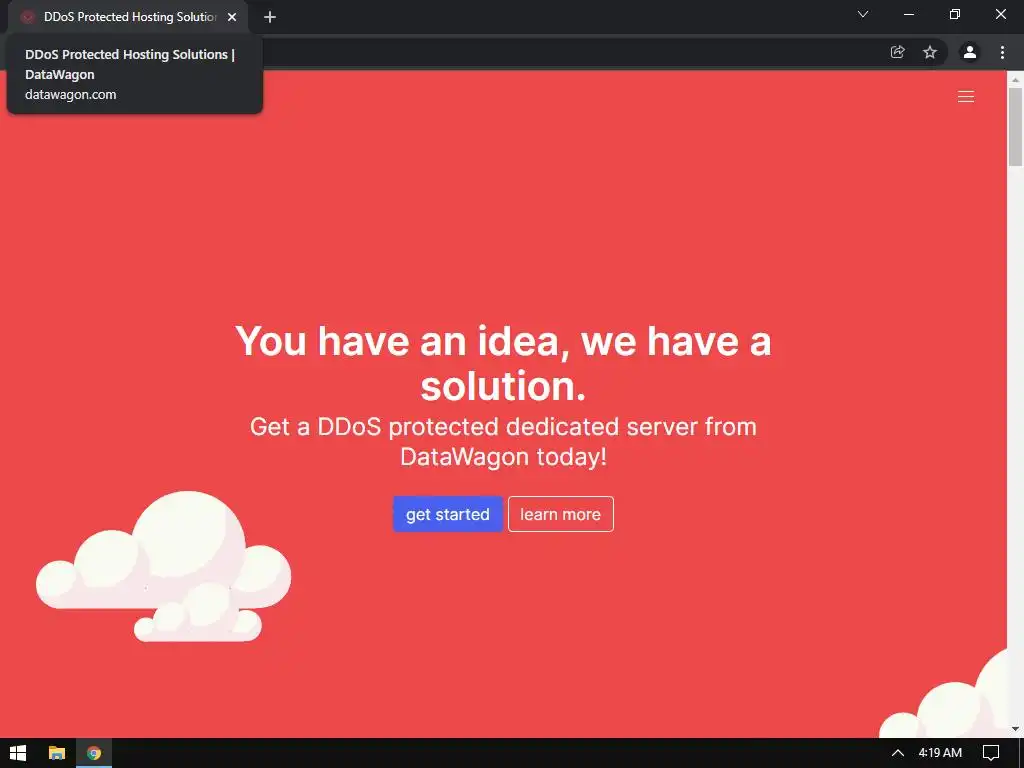1024x768 pixels.
Task: Click the scrollbar down arrow
Action: click(x=1015, y=729)
